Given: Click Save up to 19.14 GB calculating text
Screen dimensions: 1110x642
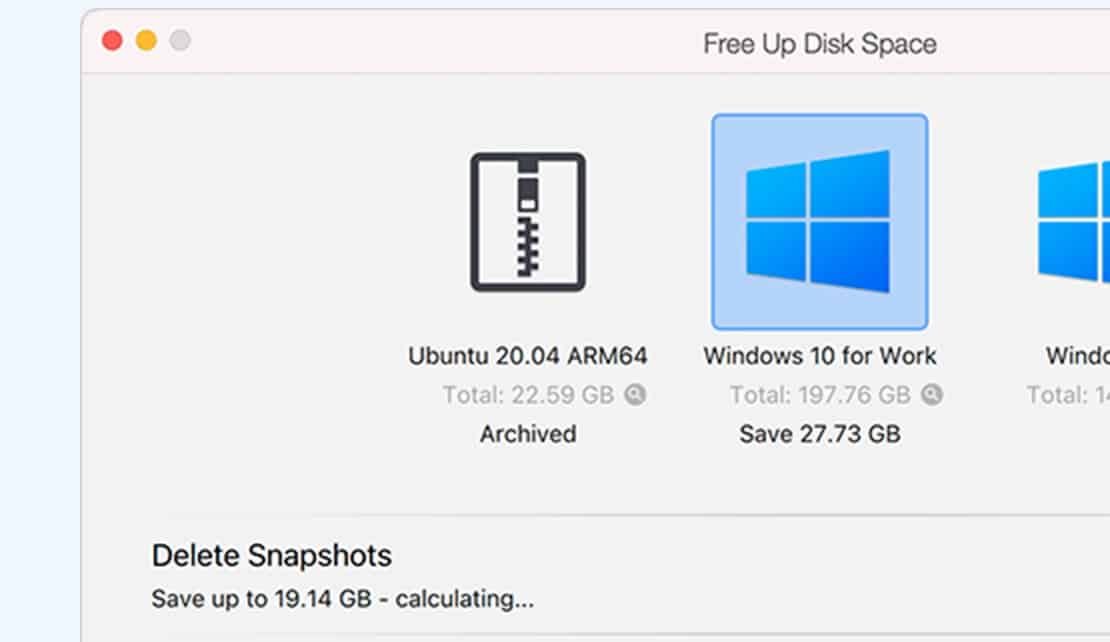Looking at the screenshot, I should click(x=343, y=599).
